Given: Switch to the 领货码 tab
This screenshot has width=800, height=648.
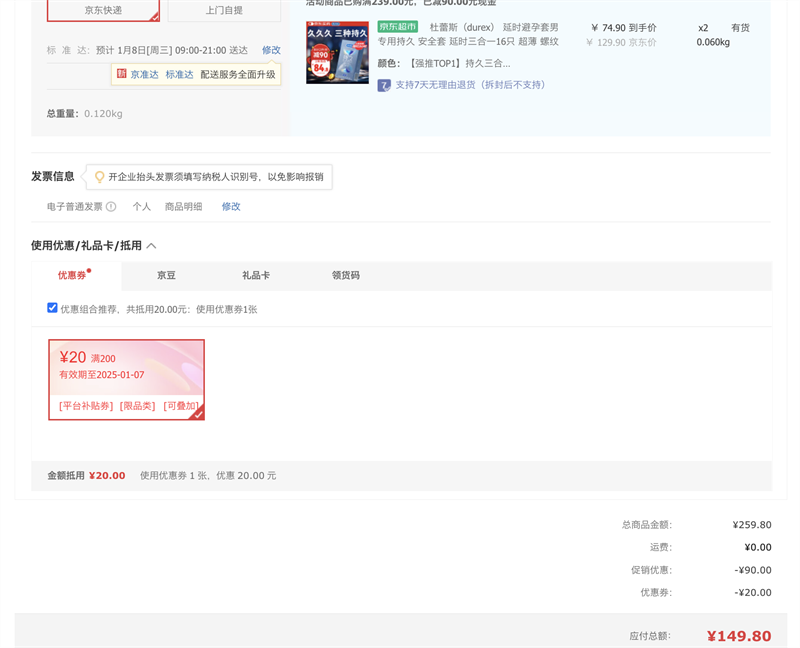Looking at the screenshot, I should pos(346,276).
